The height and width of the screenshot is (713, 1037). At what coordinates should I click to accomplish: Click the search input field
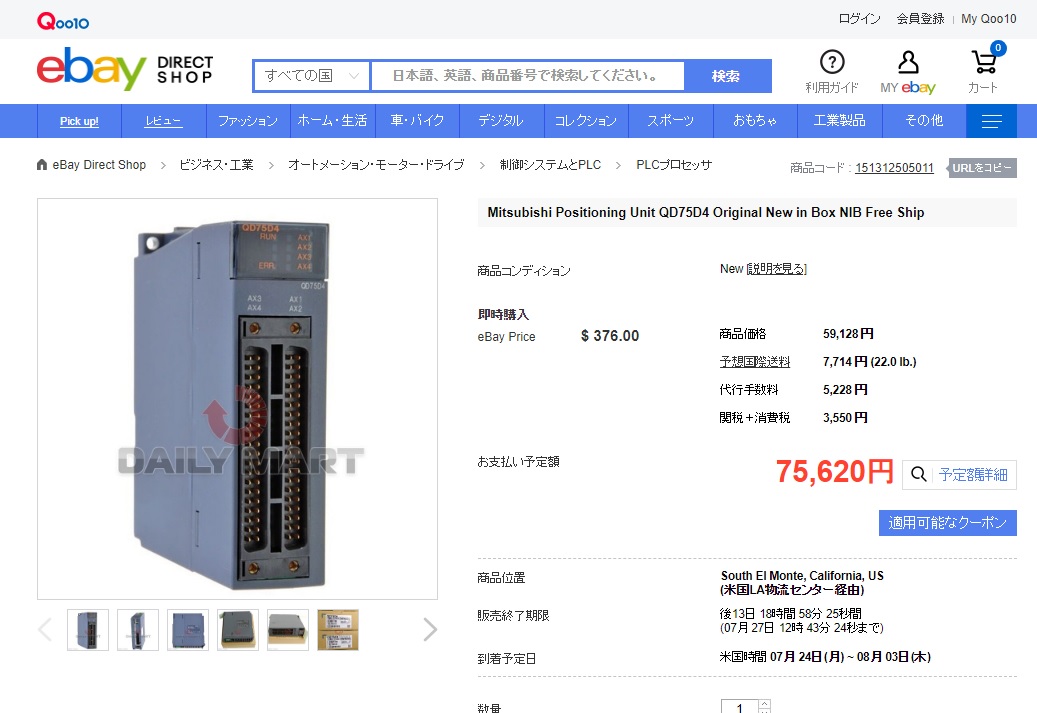[528, 76]
